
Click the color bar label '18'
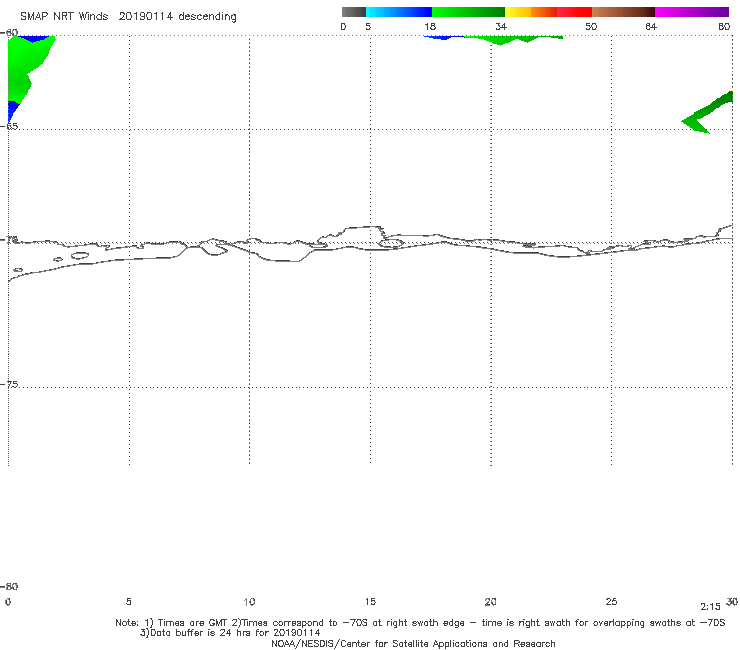(x=430, y=26)
